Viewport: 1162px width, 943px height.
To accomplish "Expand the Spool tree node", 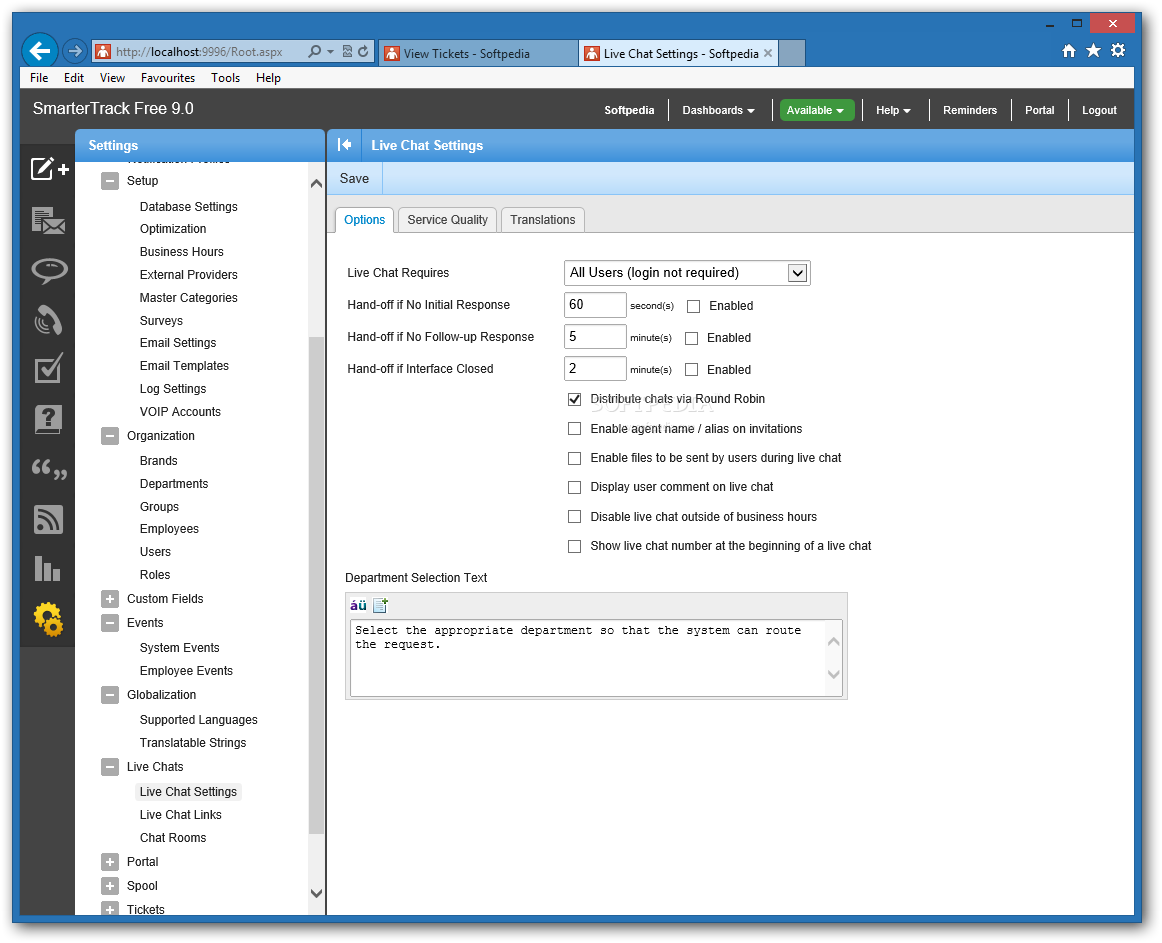I will (x=110, y=886).
